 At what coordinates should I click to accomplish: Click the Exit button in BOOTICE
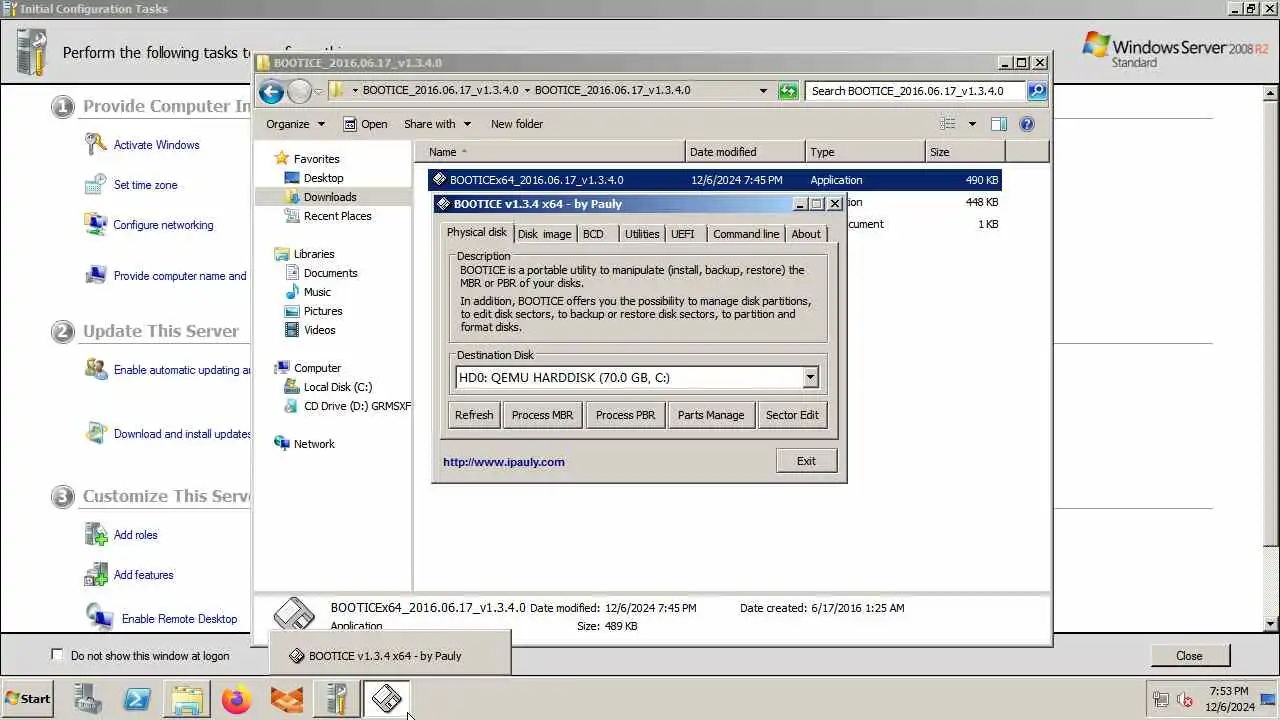click(x=806, y=461)
